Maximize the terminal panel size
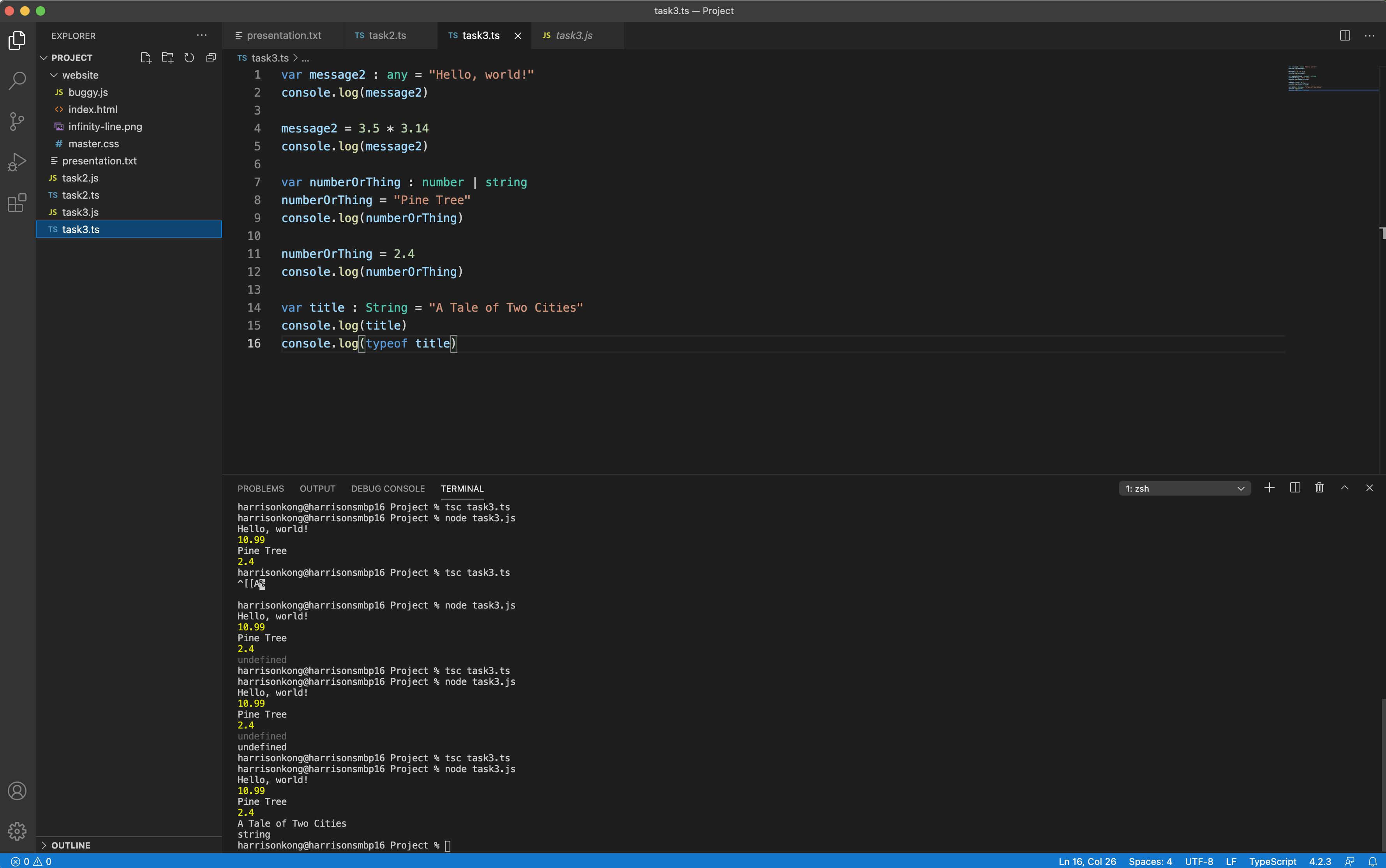Viewport: 1386px width, 868px height. click(1344, 488)
